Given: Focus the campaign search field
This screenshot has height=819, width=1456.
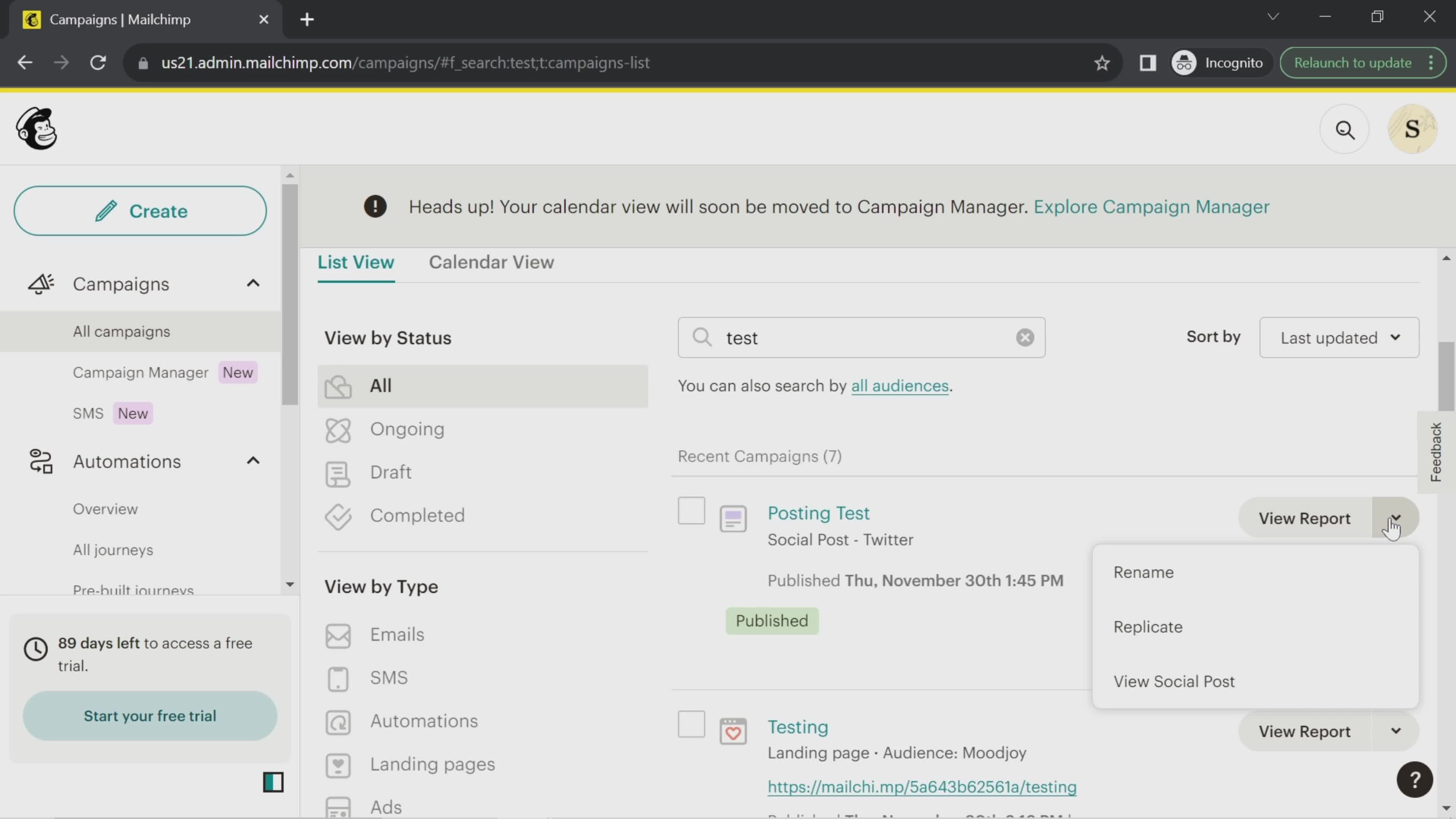Looking at the screenshot, I should 861,337.
